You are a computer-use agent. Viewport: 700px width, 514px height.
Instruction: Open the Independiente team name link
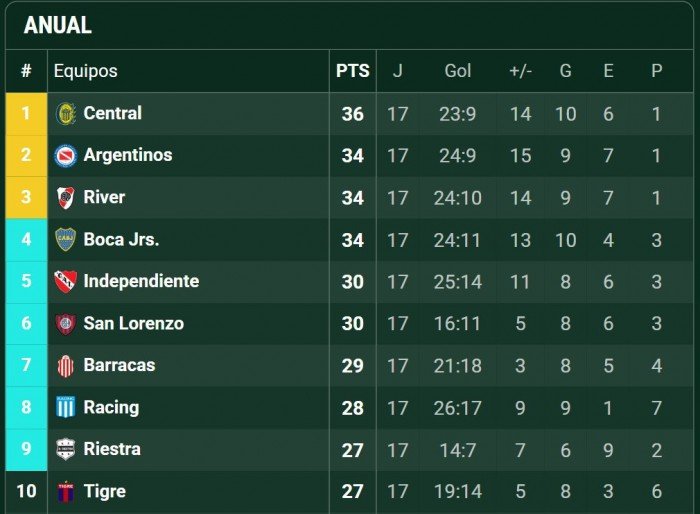click(x=141, y=282)
